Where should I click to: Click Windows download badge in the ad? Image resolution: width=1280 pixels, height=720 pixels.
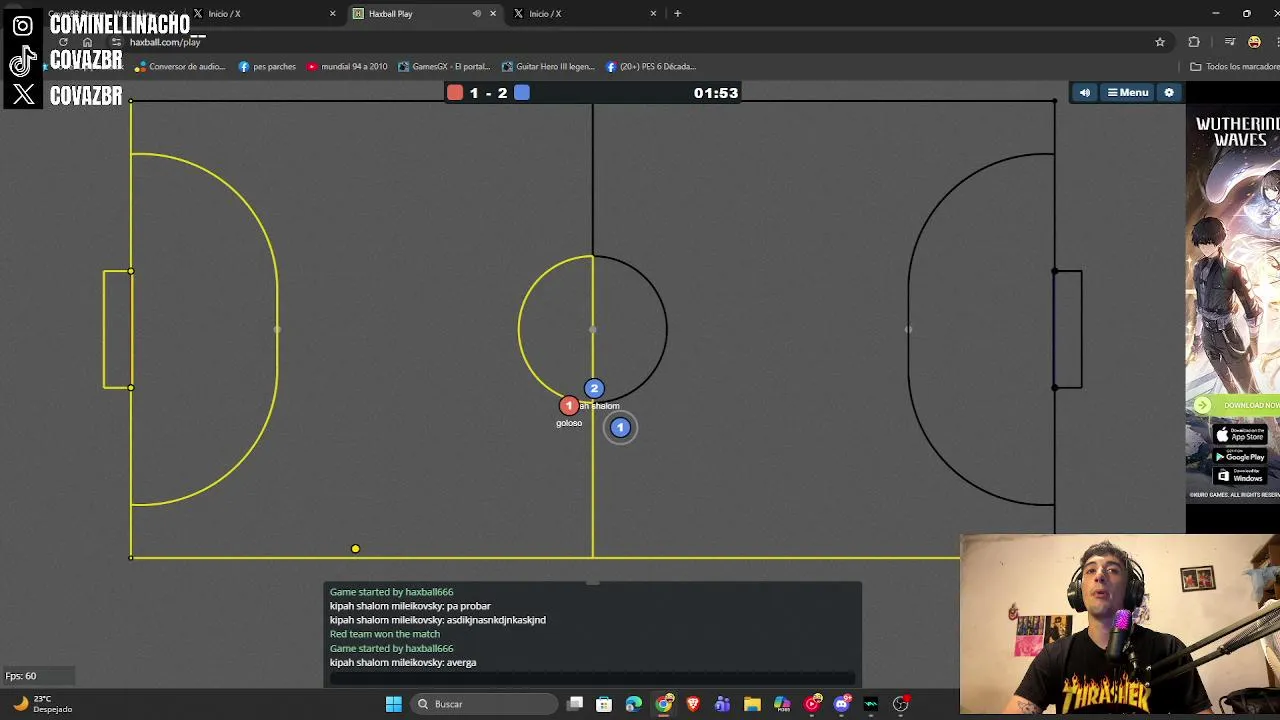[1240, 477]
